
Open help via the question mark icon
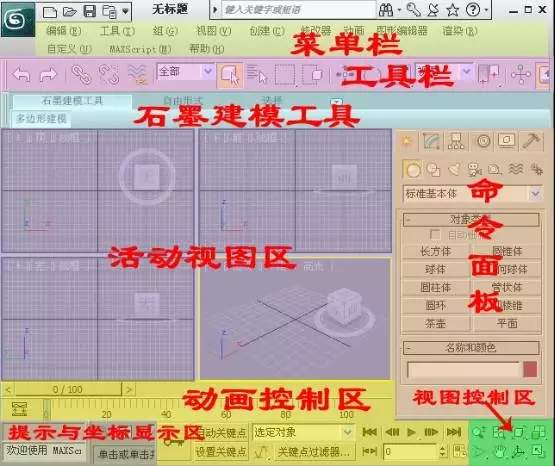click(x=473, y=10)
